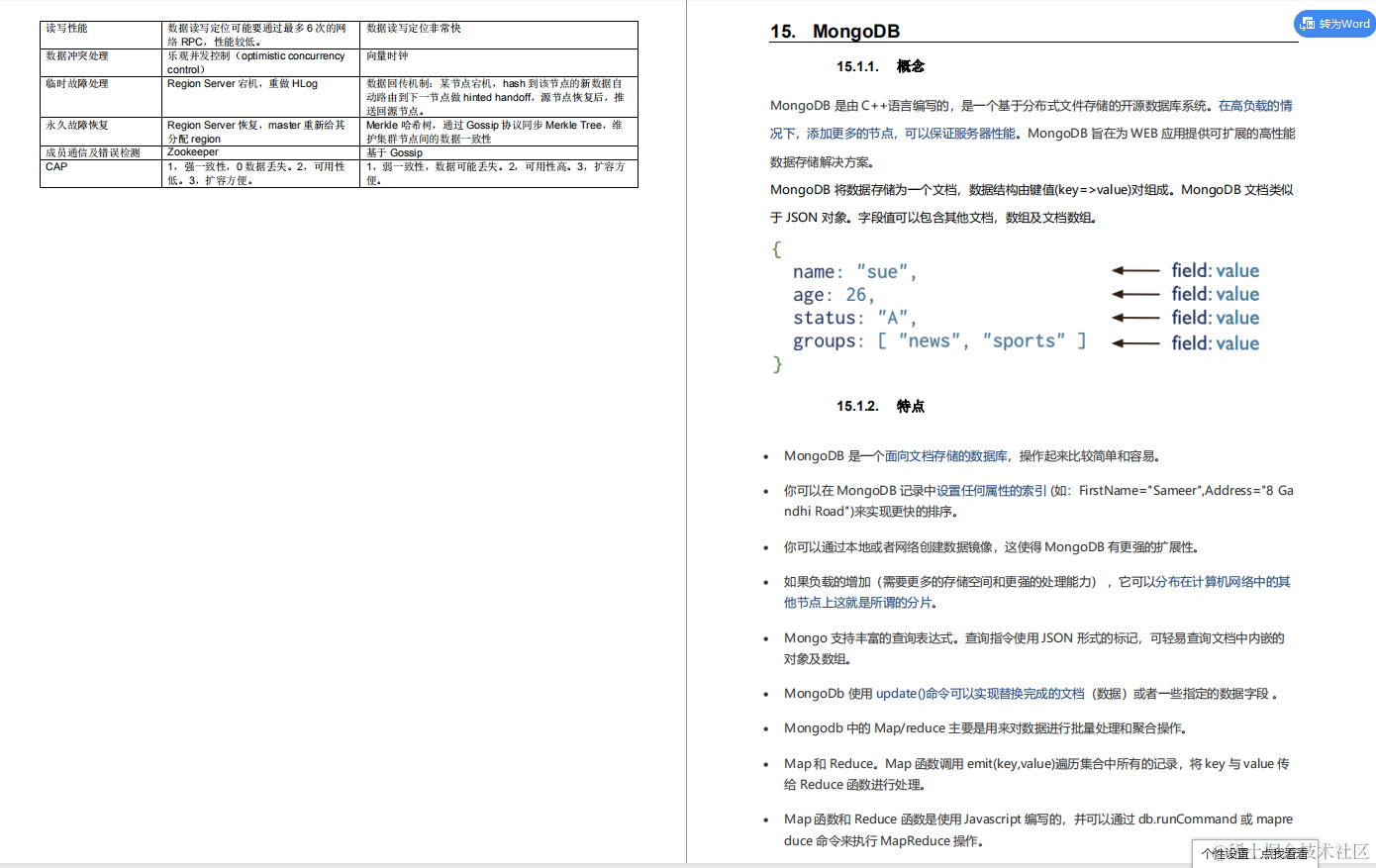The image size is (1376, 868).
Task: Select the 特点 section tab
Action: (x=911, y=405)
